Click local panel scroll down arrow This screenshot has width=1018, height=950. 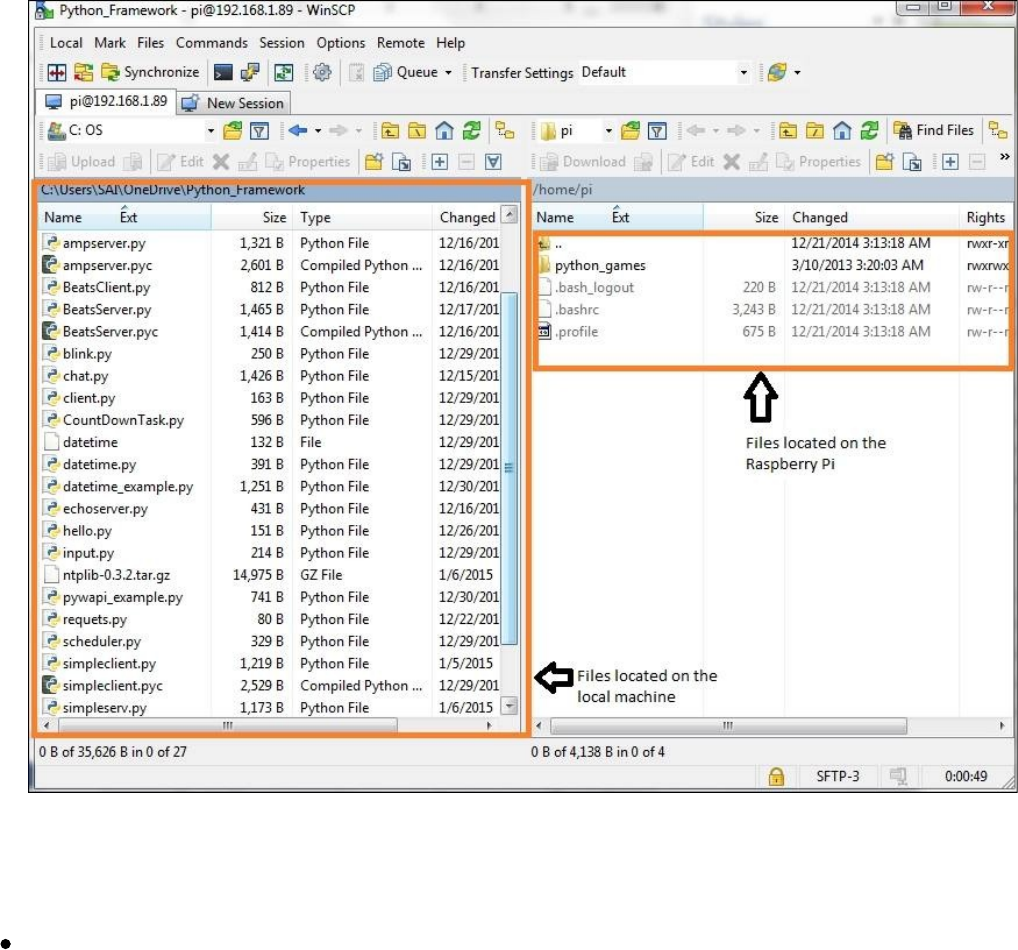point(510,706)
